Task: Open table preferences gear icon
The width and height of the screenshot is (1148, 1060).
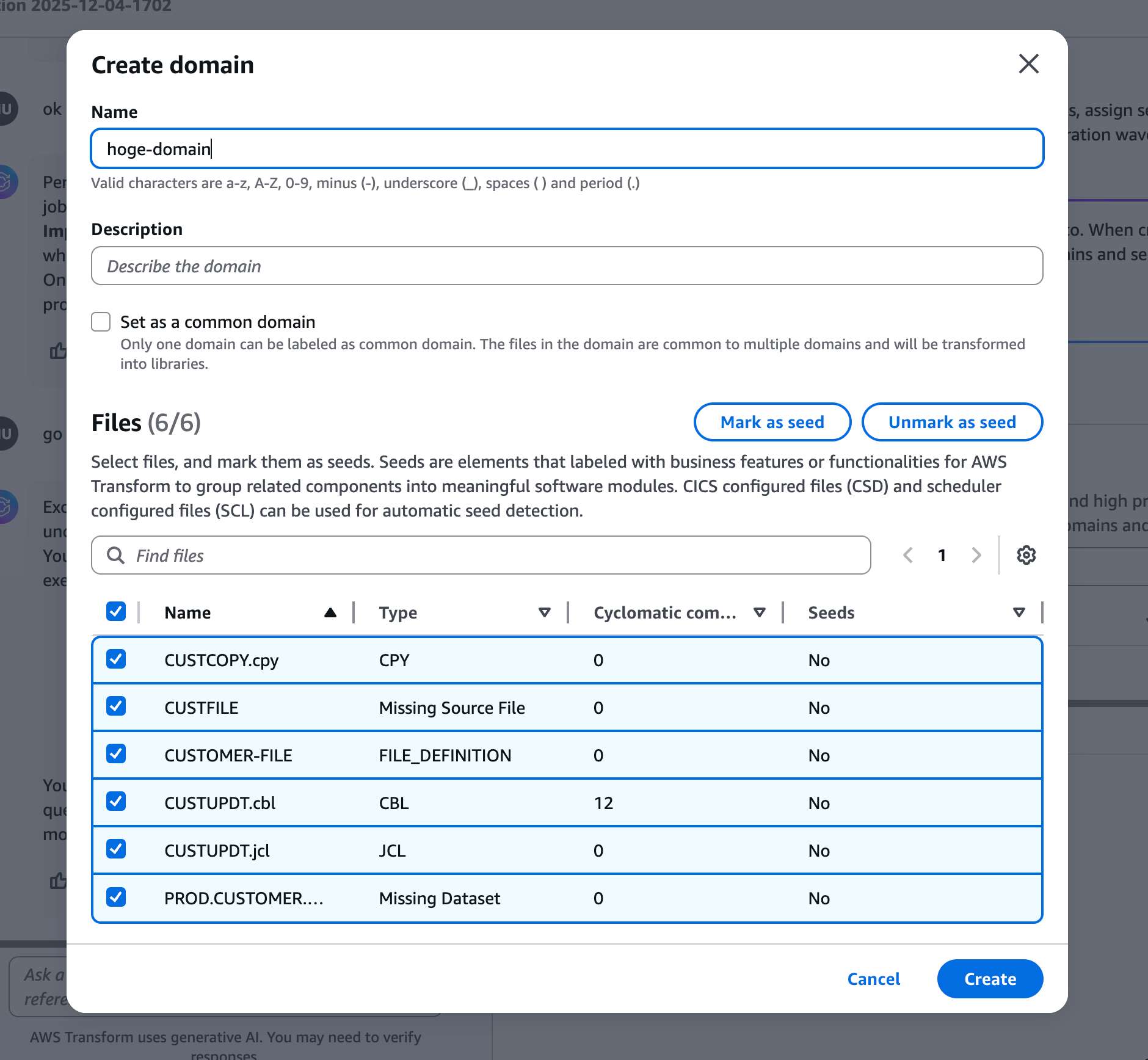Action: click(x=1026, y=555)
